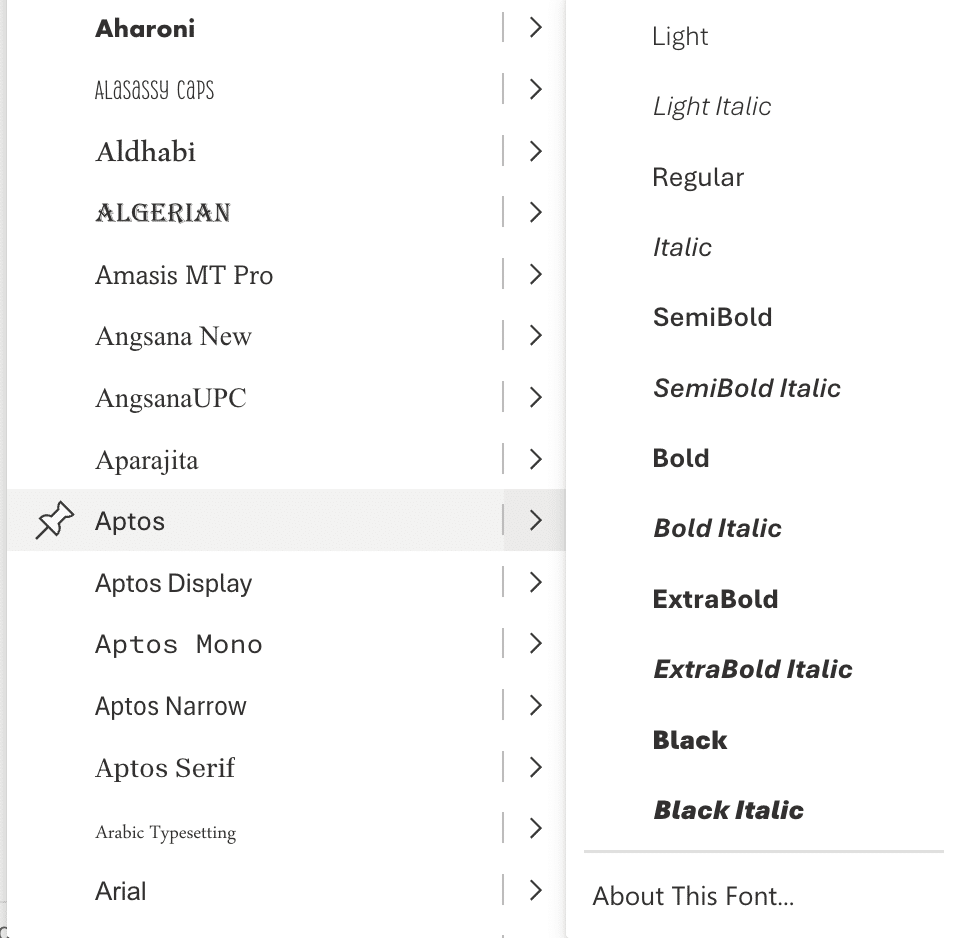Pick the Aparajita font entry
This screenshot has height=938, width=954.
(x=147, y=460)
